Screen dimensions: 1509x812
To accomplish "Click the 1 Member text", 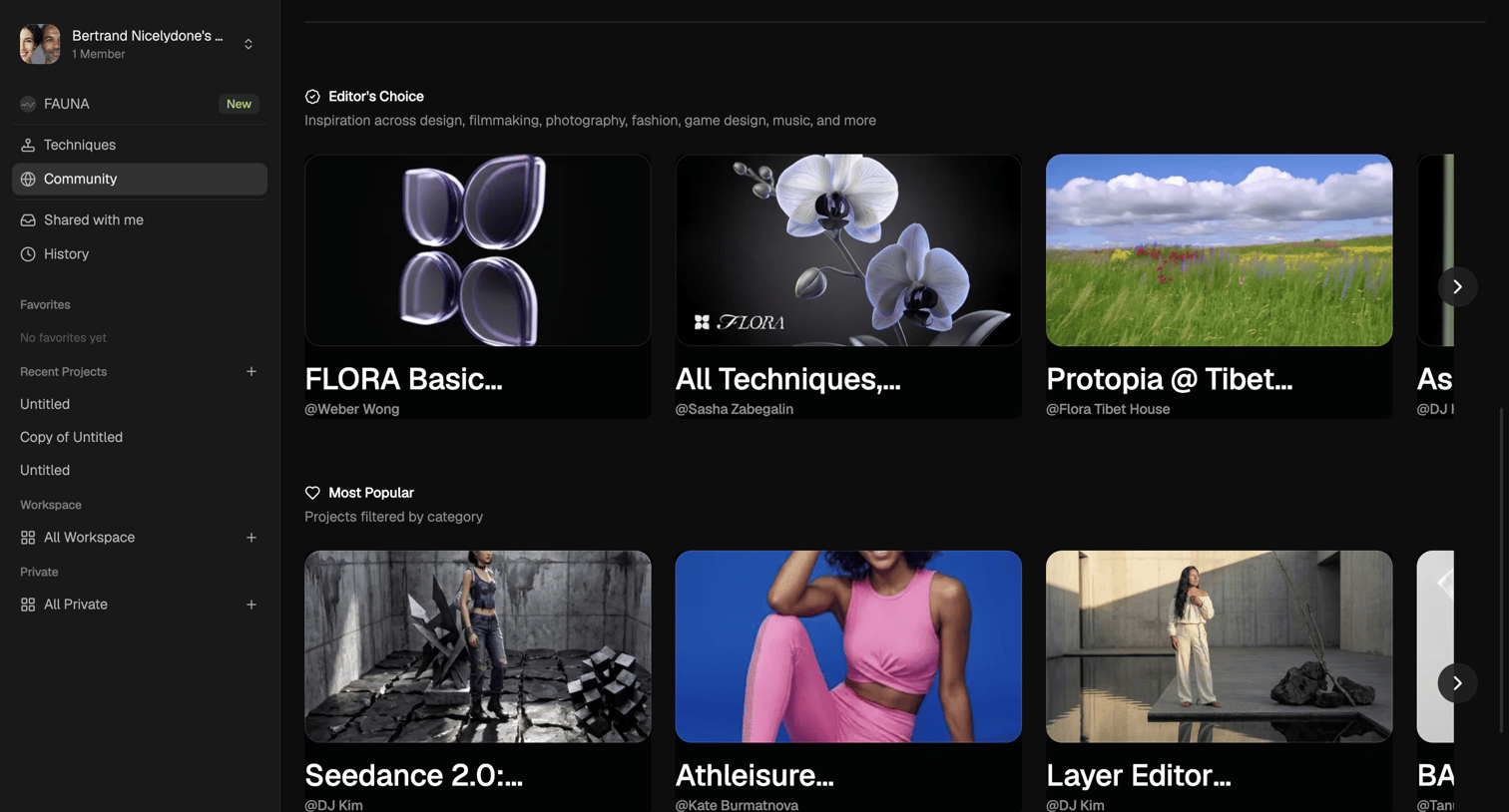I will click(x=98, y=55).
